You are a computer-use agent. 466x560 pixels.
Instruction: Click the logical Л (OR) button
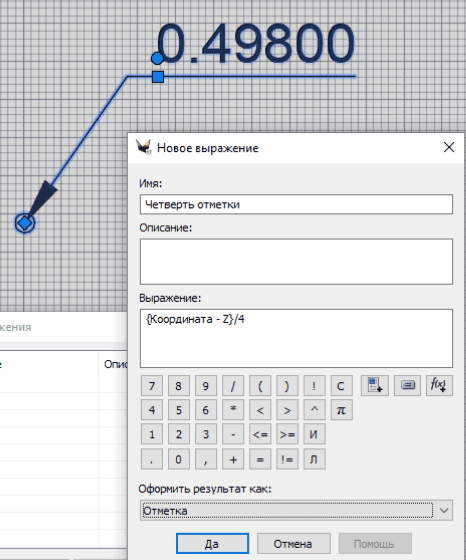[314, 459]
